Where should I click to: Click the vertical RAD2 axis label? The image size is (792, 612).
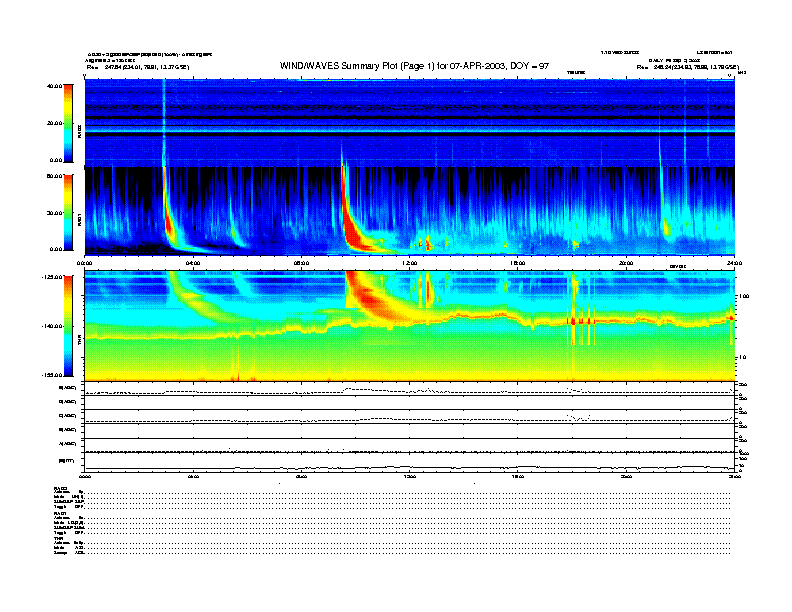click(x=79, y=132)
